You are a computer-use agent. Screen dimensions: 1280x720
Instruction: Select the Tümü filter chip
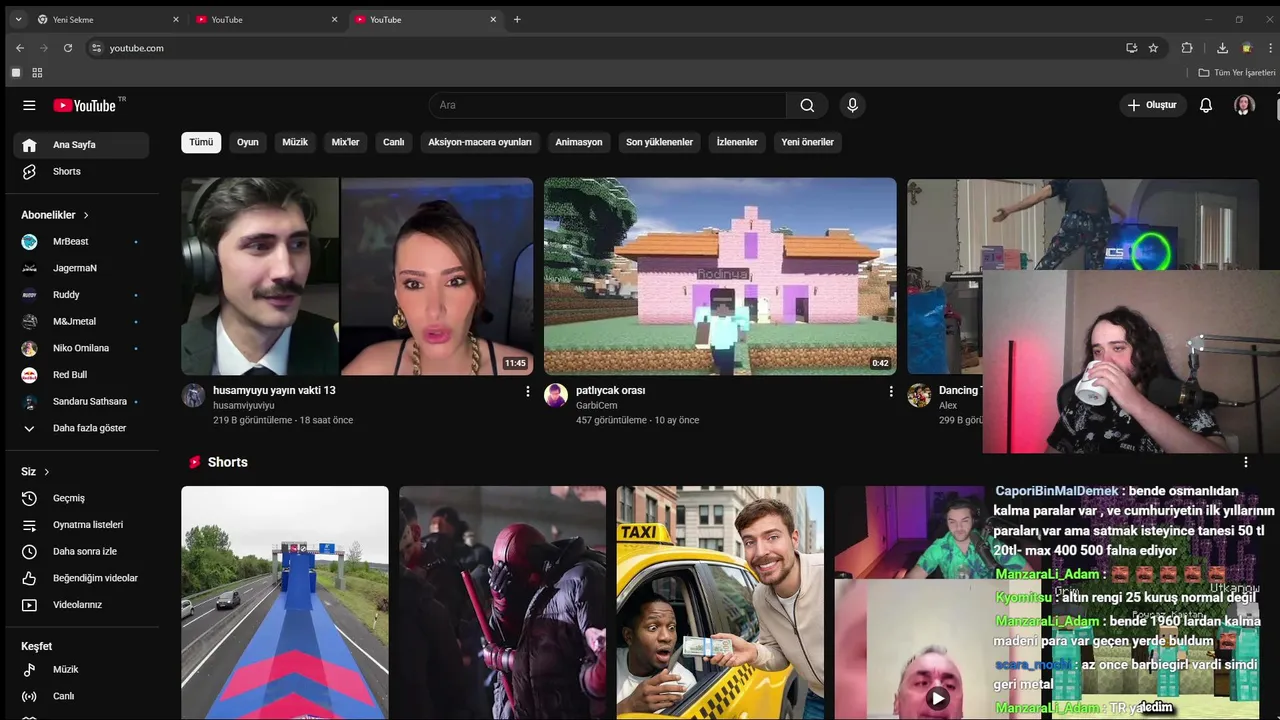[x=201, y=142]
